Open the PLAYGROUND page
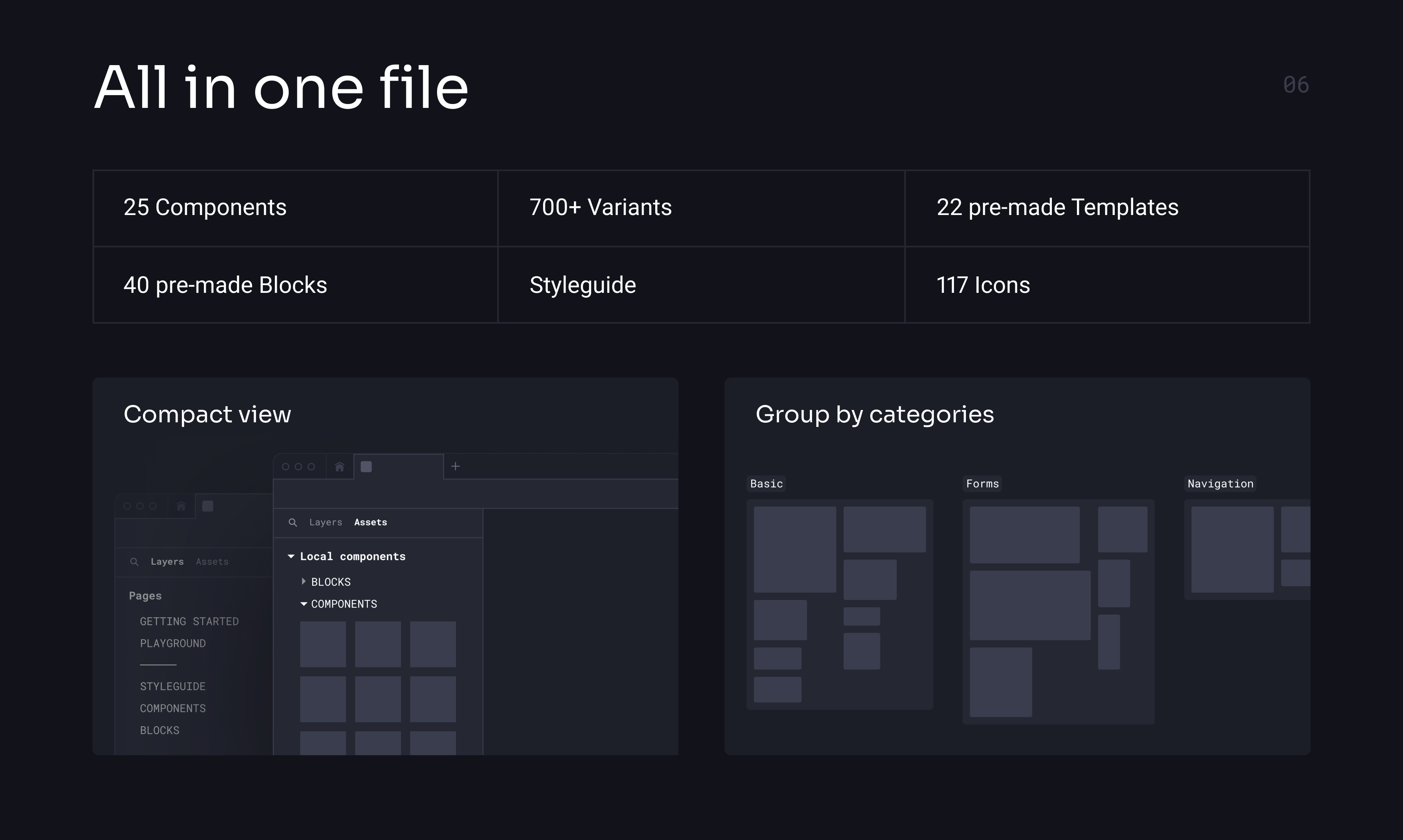Viewport: 1403px width, 840px height. 173,643
